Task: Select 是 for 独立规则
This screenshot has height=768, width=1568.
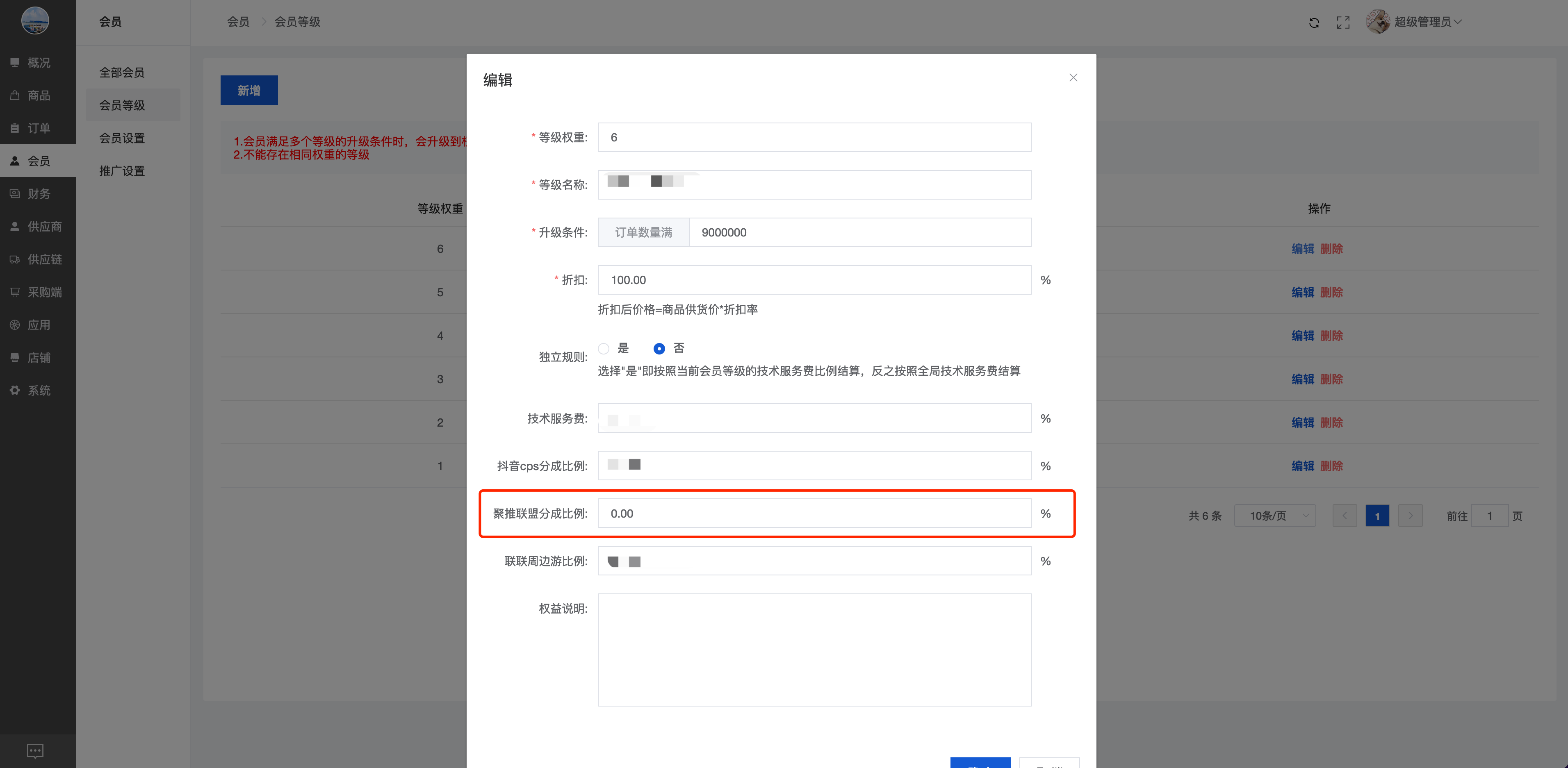Action: pyautogui.click(x=604, y=349)
